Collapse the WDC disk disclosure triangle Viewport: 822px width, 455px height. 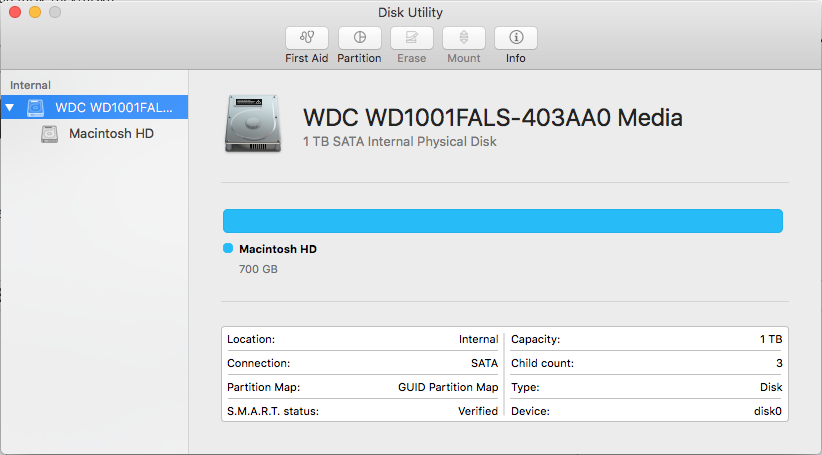10,107
